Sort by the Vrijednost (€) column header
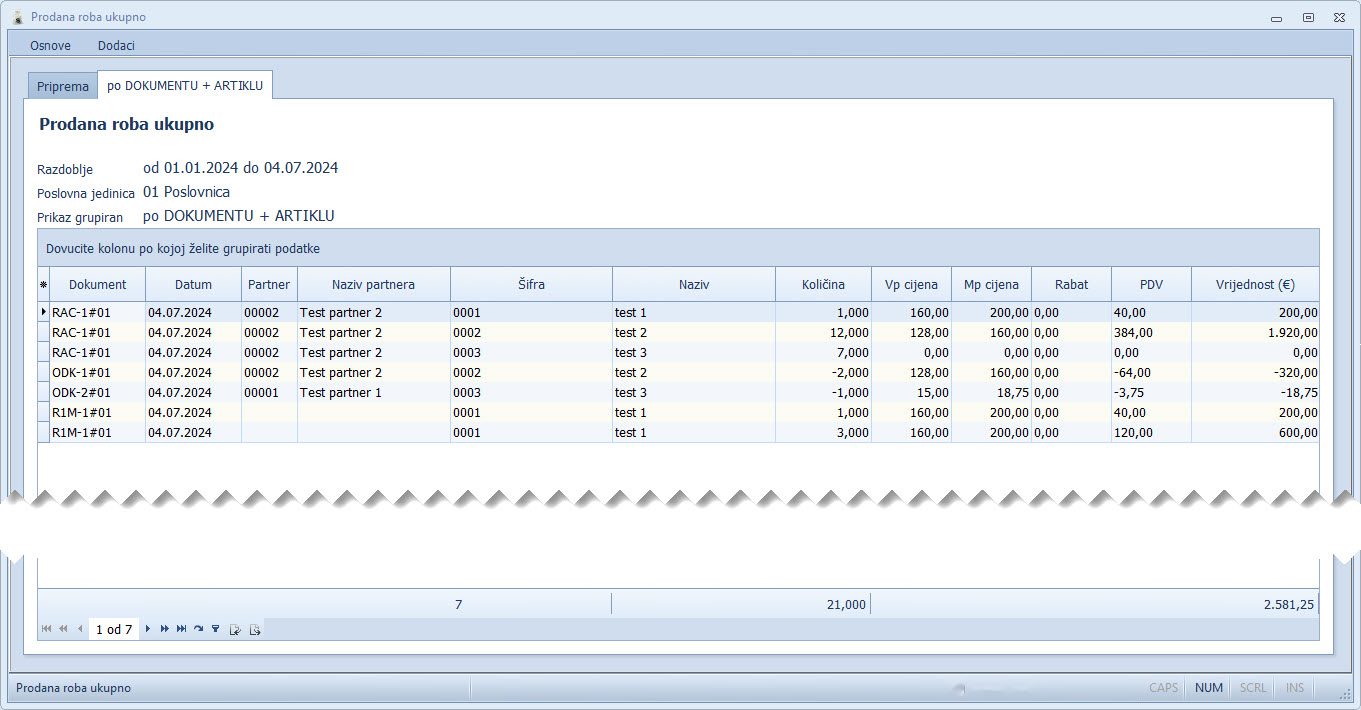1361x710 pixels. pyautogui.click(x=1255, y=285)
